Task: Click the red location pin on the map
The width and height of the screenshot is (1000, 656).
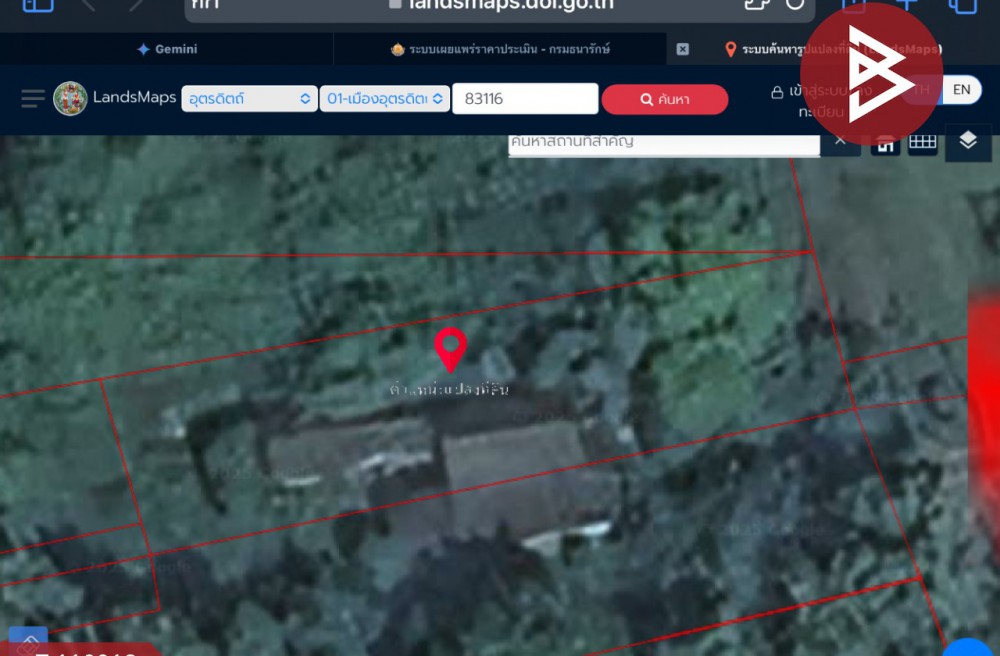Action: click(x=450, y=349)
